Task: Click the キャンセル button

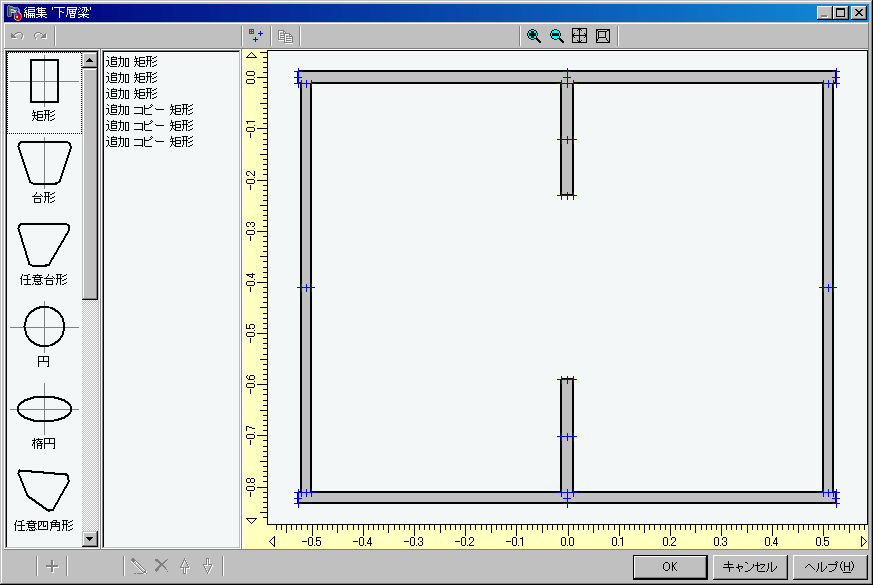Action: click(x=749, y=567)
